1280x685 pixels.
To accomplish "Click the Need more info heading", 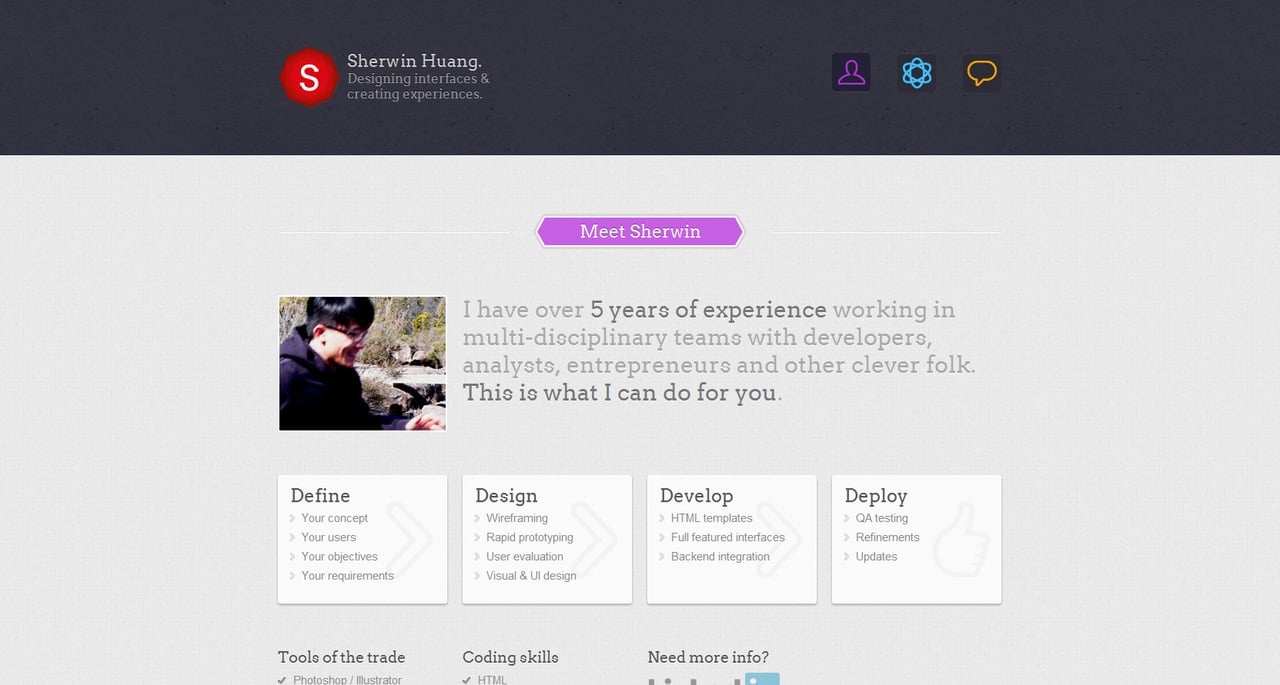I will pos(708,657).
